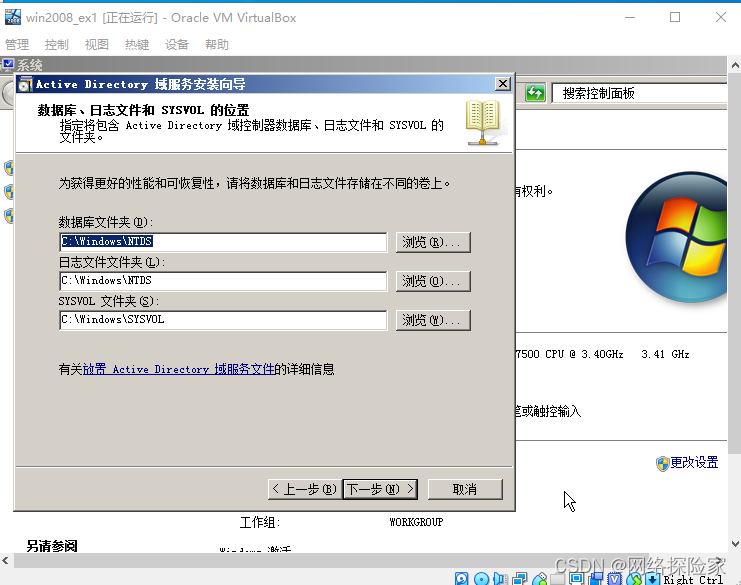The image size is (741, 585).
Task: Click the shield icon beside 更改设置
Action: click(663, 463)
